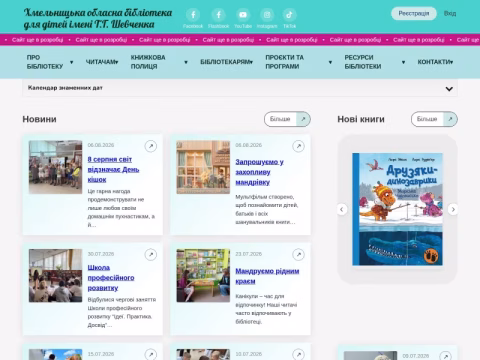This screenshot has width=480, height=360.
Task: Click 'Більше' button next to Нові книги
Action: 434,119
